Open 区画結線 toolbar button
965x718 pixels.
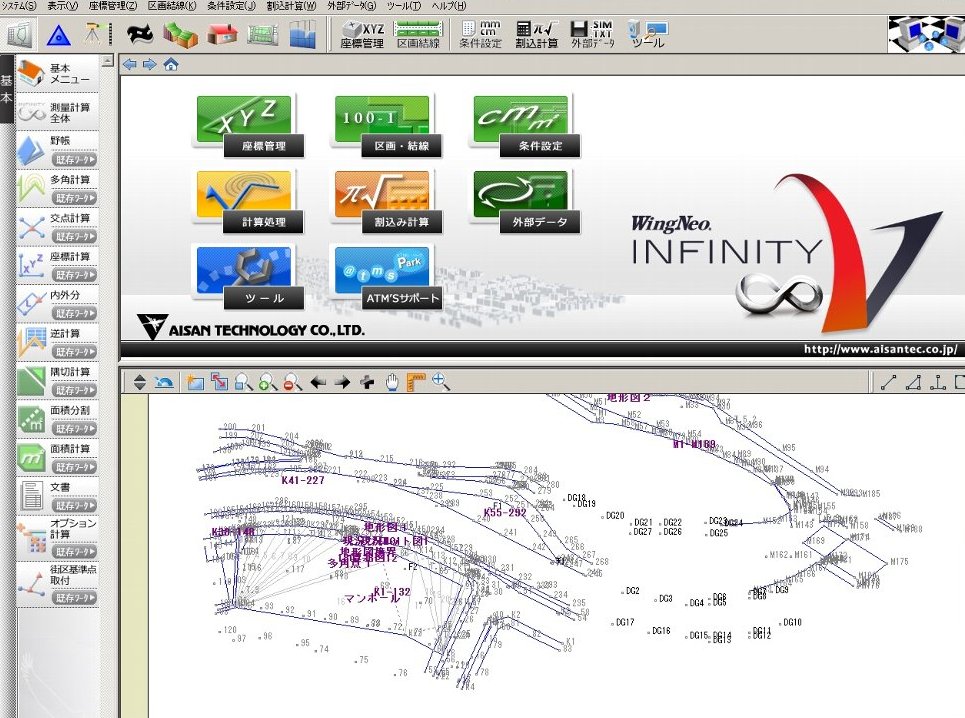click(x=418, y=34)
